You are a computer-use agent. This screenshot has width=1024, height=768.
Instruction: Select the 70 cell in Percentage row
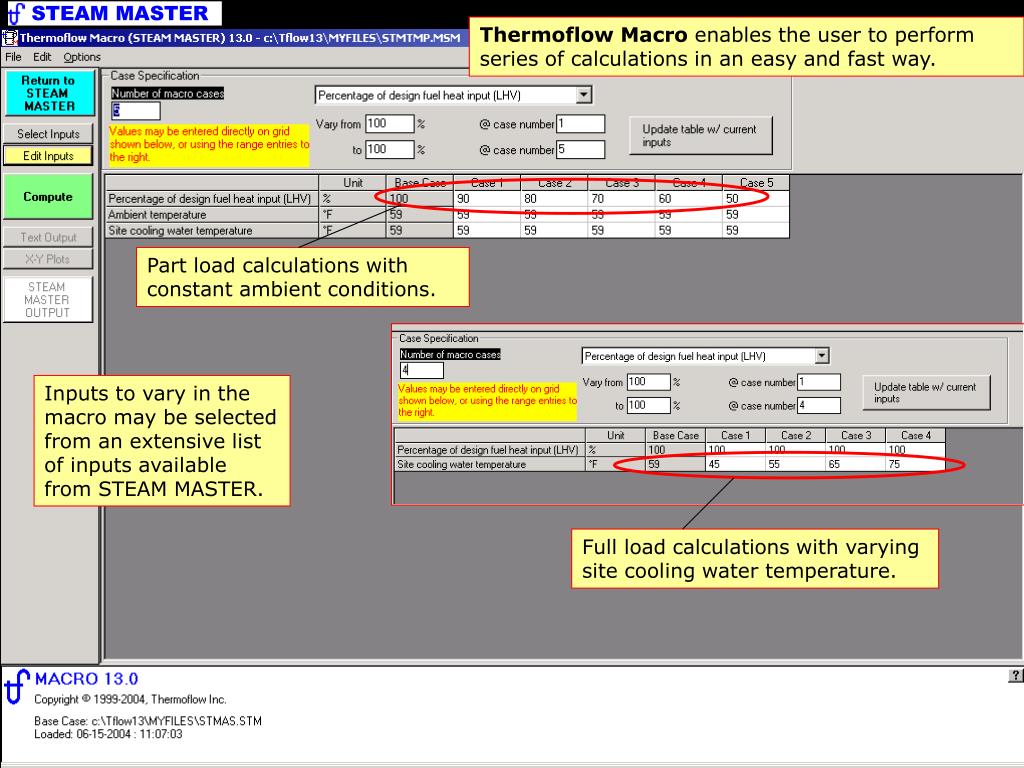pyautogui.click(x=622, y=199)
